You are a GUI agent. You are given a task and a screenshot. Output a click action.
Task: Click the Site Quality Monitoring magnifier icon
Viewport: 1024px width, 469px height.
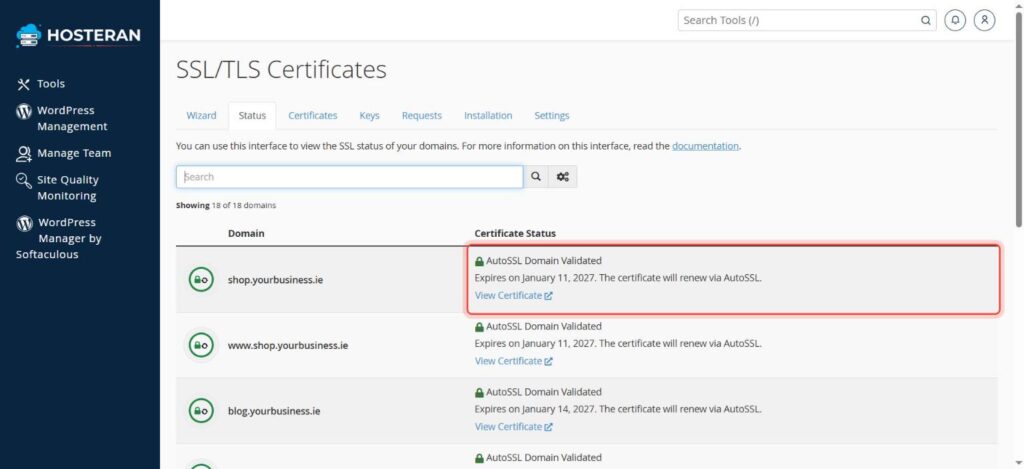pos(24,180)
